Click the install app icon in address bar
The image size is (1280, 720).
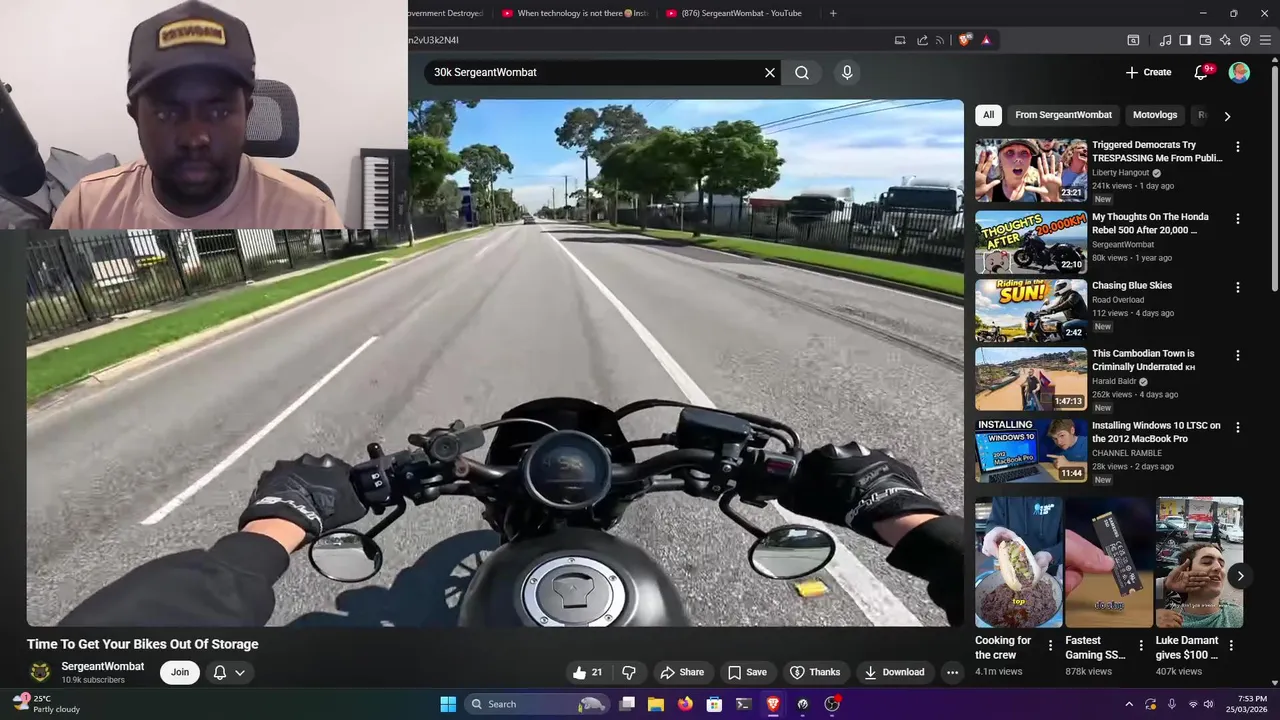click(x=900, y=40)
